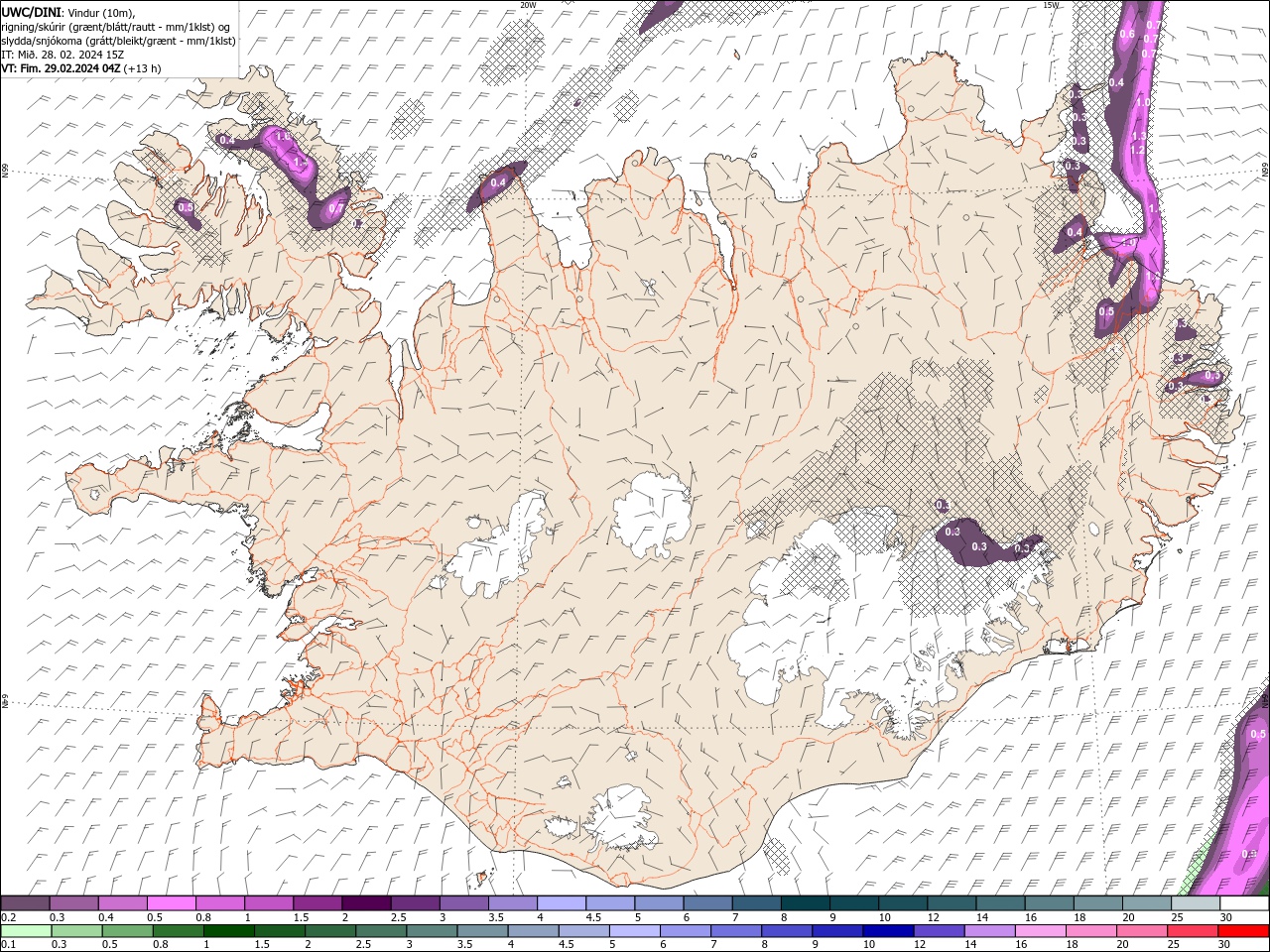Click the '20W' longitude label
1270x952 pixels.
pos(528,5)
